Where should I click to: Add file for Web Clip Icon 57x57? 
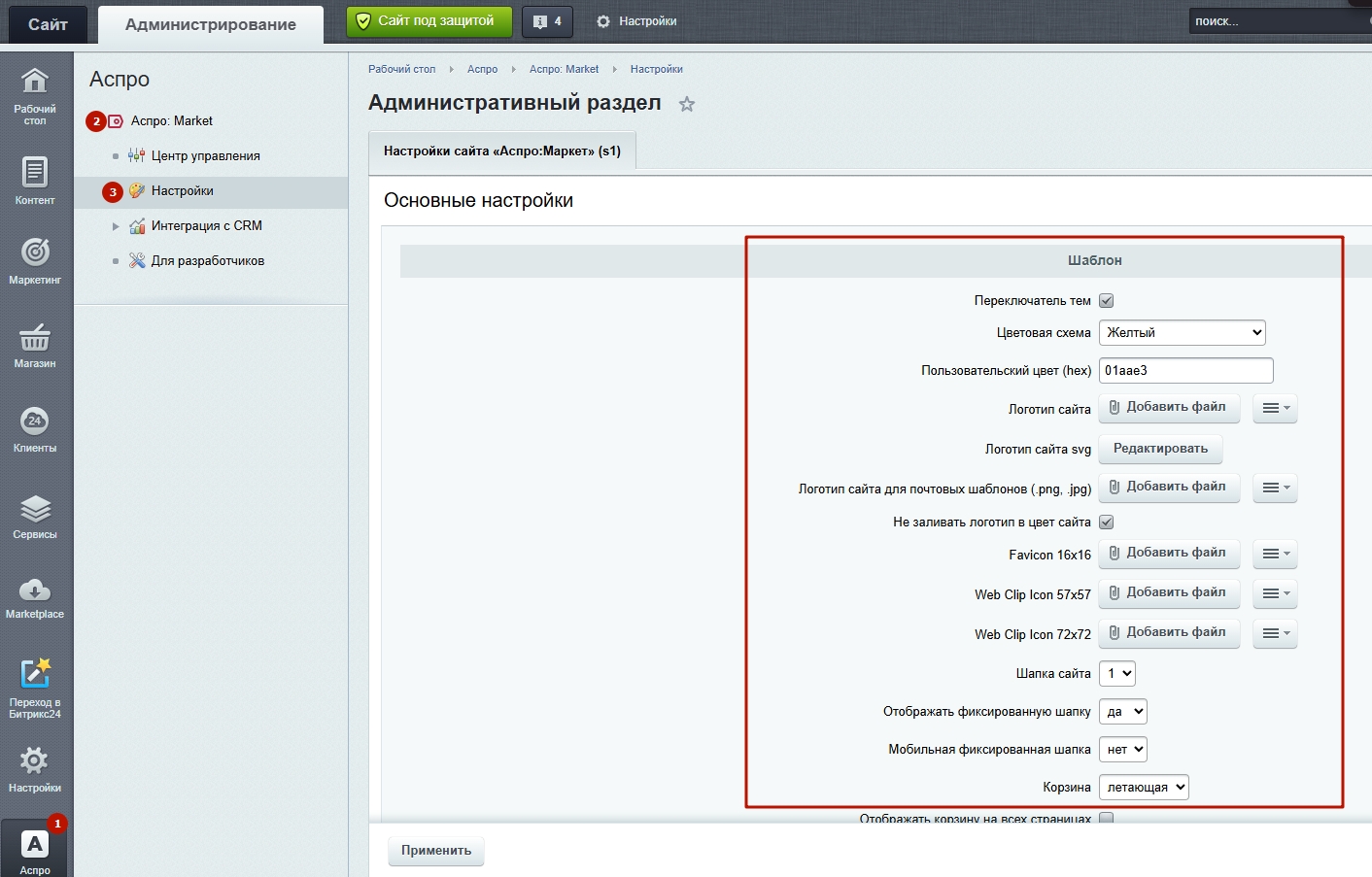click(x=1169, y=593)
